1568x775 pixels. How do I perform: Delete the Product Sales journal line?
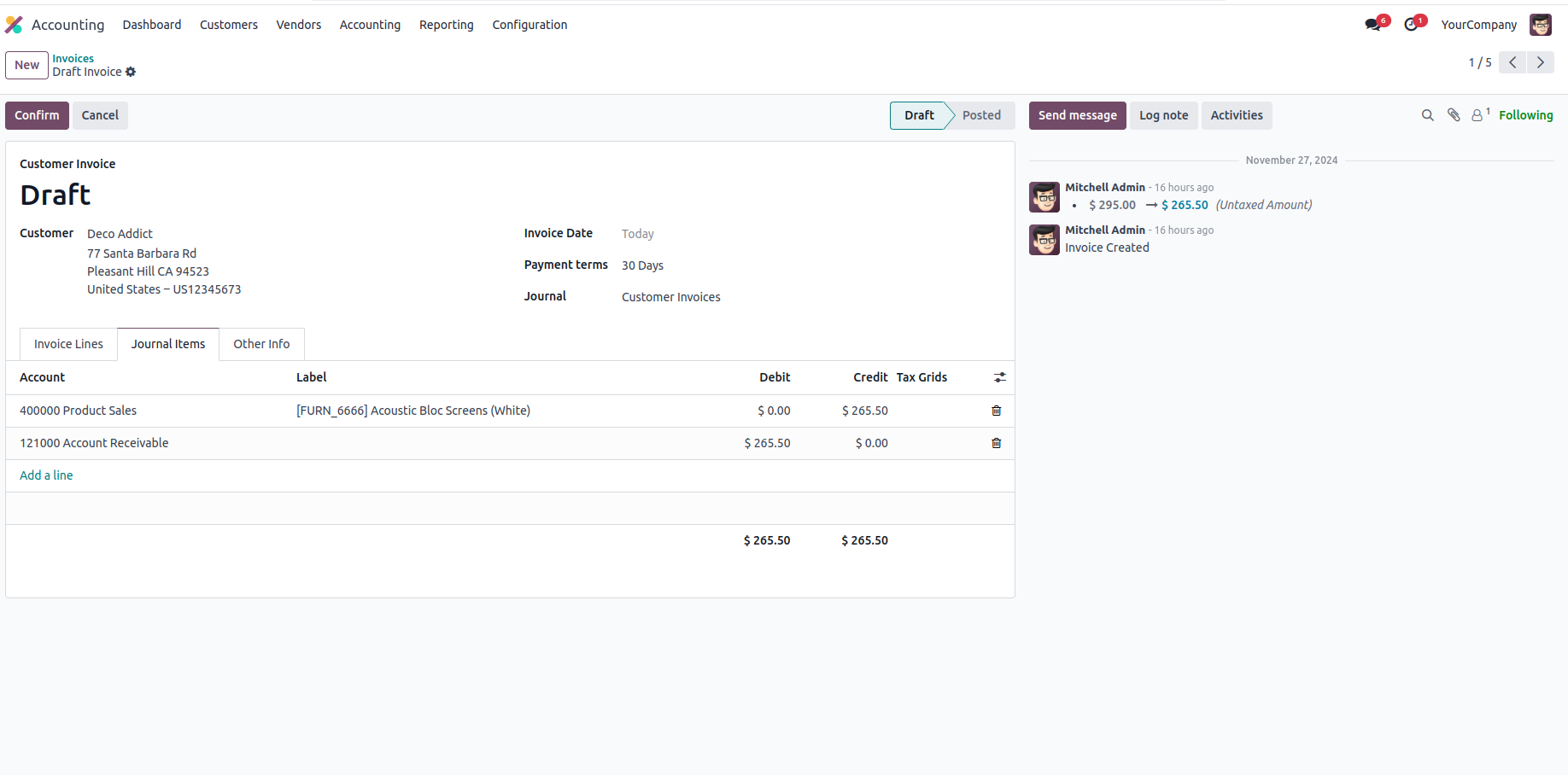coord(996,411)
